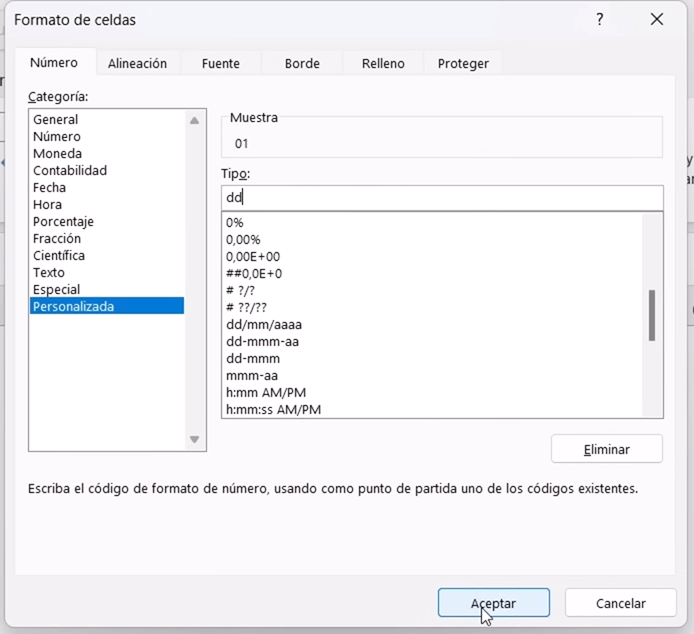Choose the dd-mmm-aa format
Image resolution: width=694 pixels, height=634 pixels.
coord(432,342)
